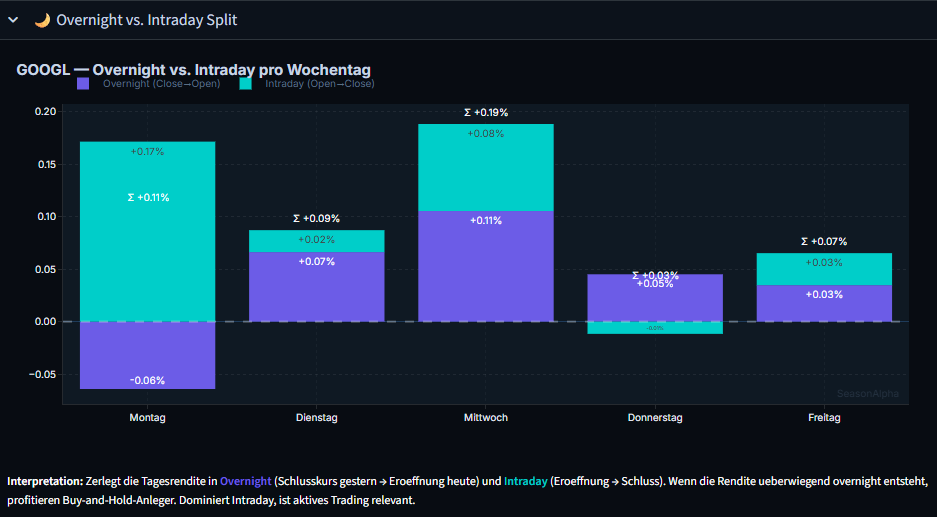Click the Overnight (Close→Open) legend label
This screenshot has height=517, width=937.
click(x=161, y=84)
